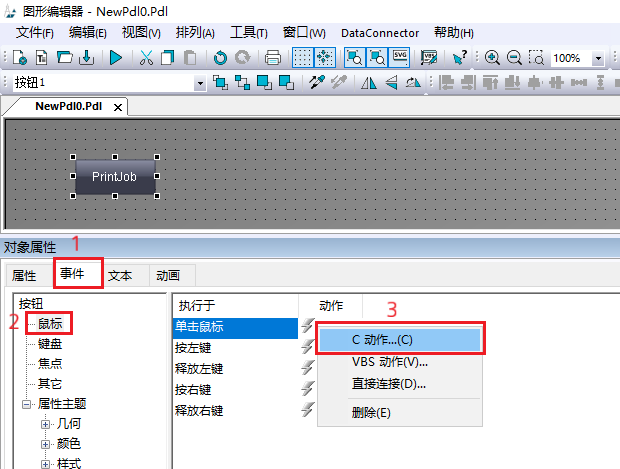The height and width of the screenshot is (469, 620).
Task: Click the align left toolbar icon
Action: pyautogui.click(x=446, y=83)
